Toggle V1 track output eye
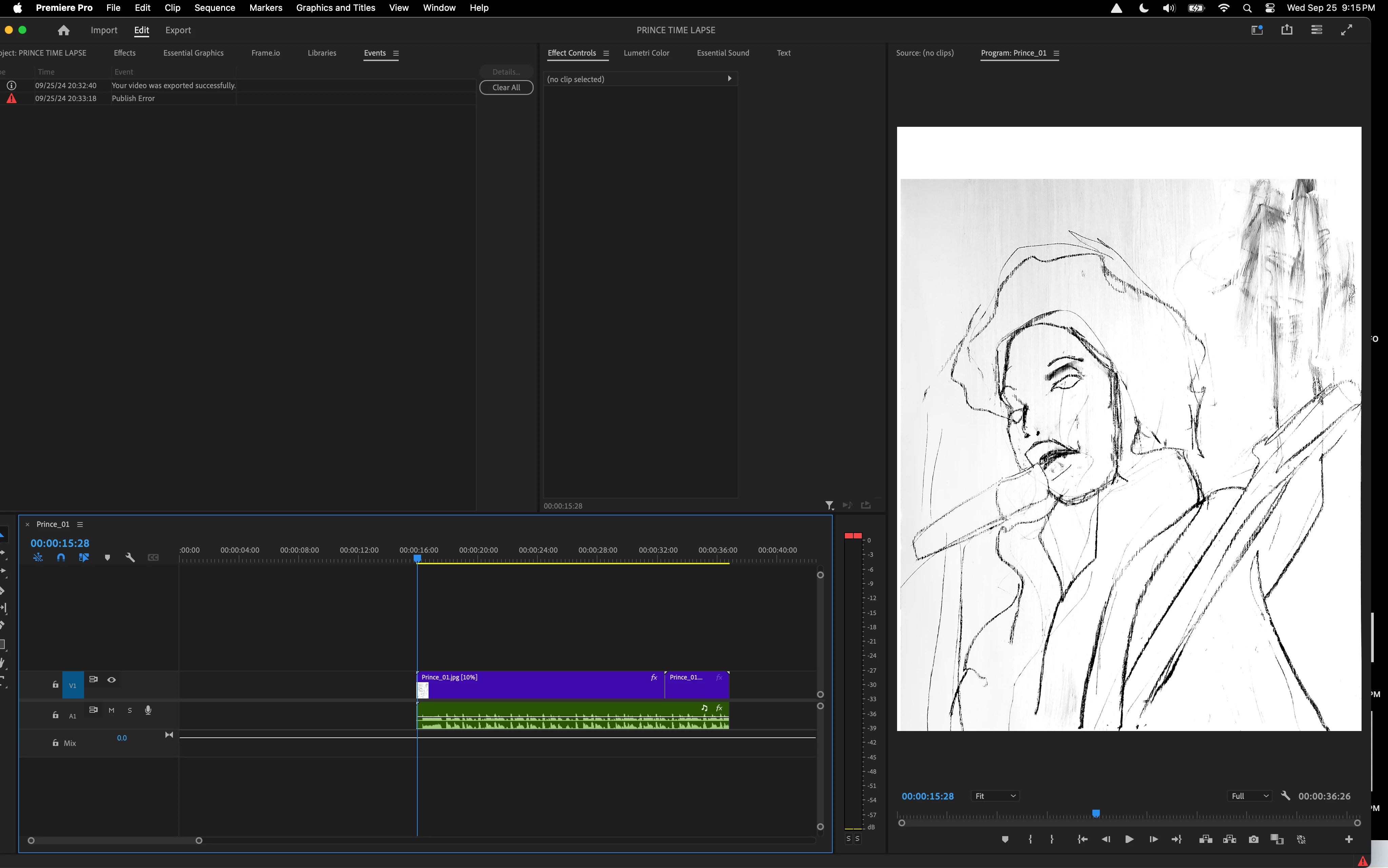Screen dimensions: 1388x868 [x=111, y=680]
